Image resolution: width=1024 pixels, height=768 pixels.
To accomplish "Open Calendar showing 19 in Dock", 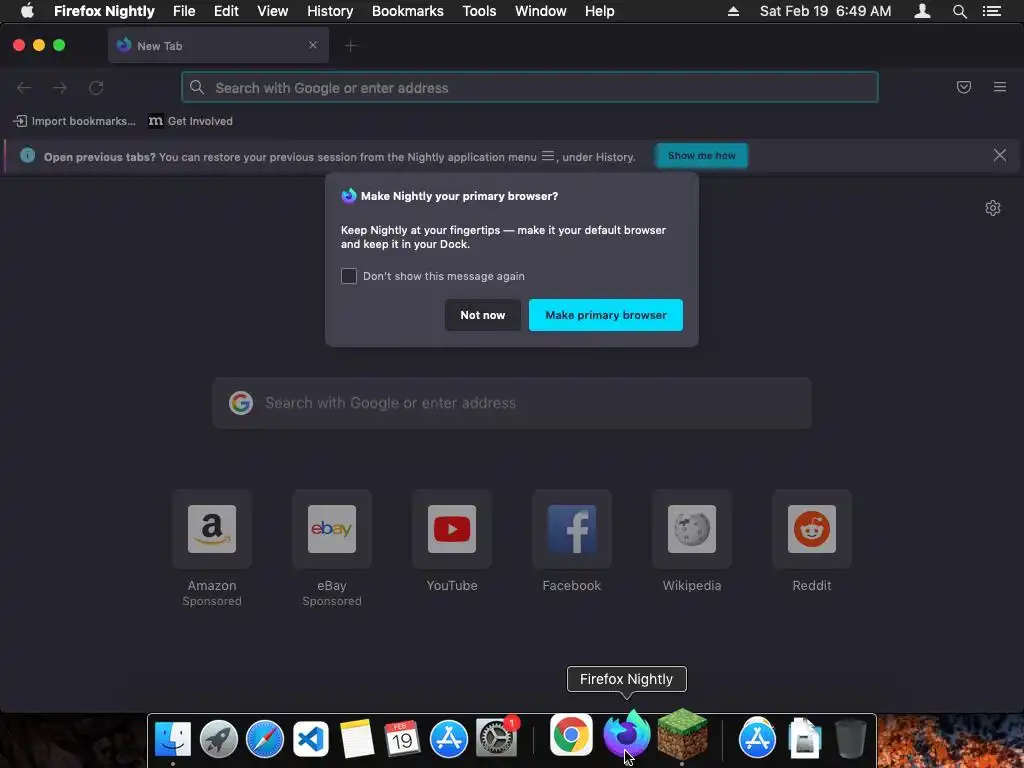I will click(402, 739).
